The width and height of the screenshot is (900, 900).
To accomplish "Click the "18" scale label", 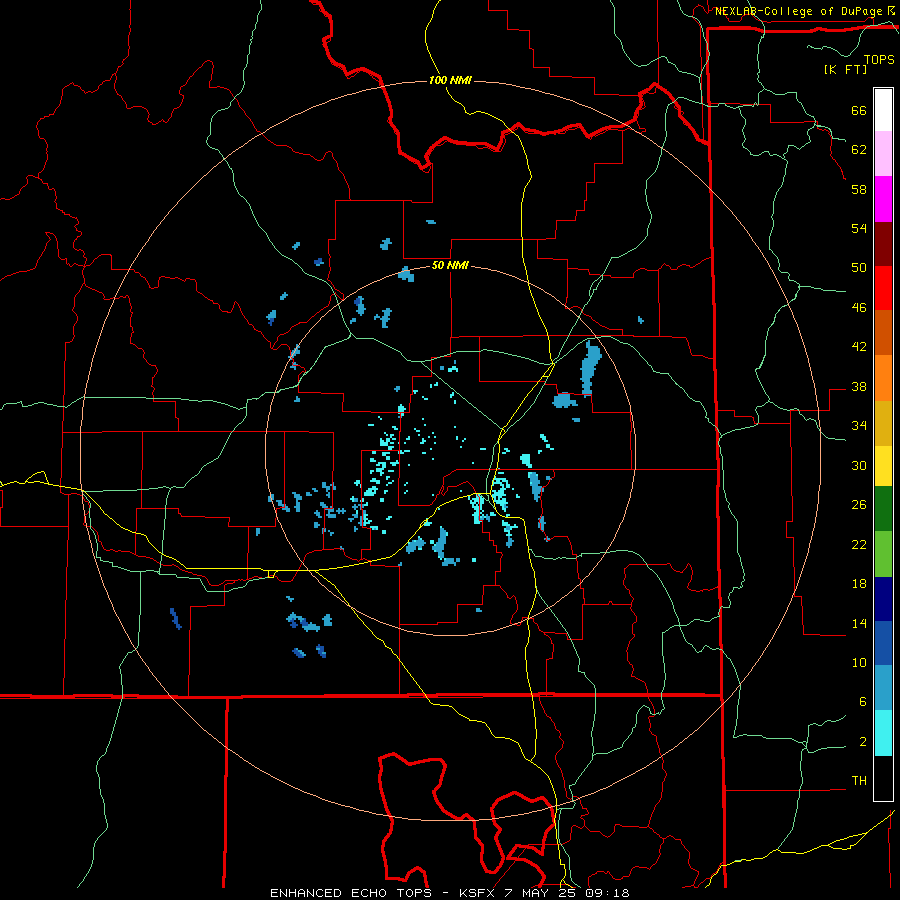I will (859, 584).
